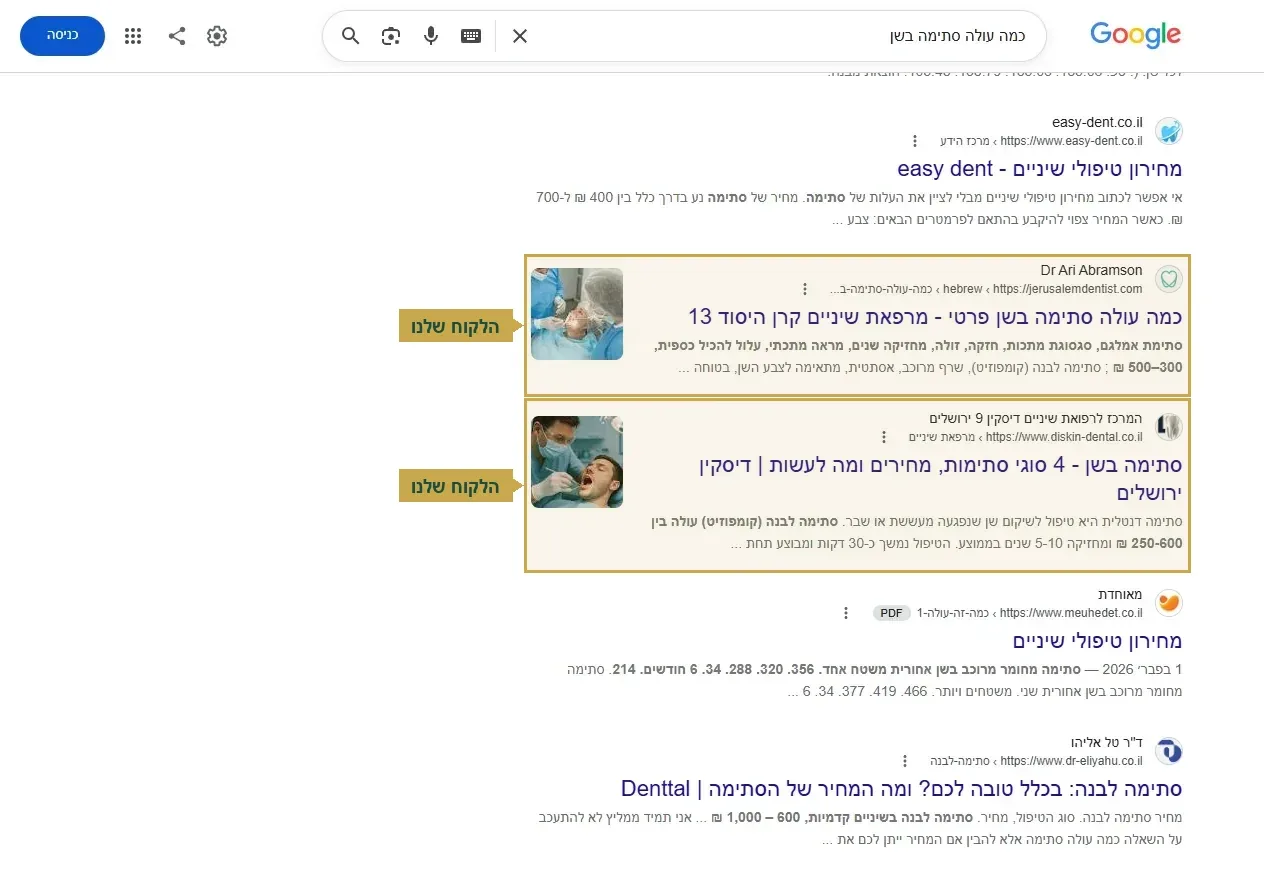The height and width of the screenshot is (880, 1264).
Task: Click the easy-dent favicon icon
Action: click(1168, 131)
